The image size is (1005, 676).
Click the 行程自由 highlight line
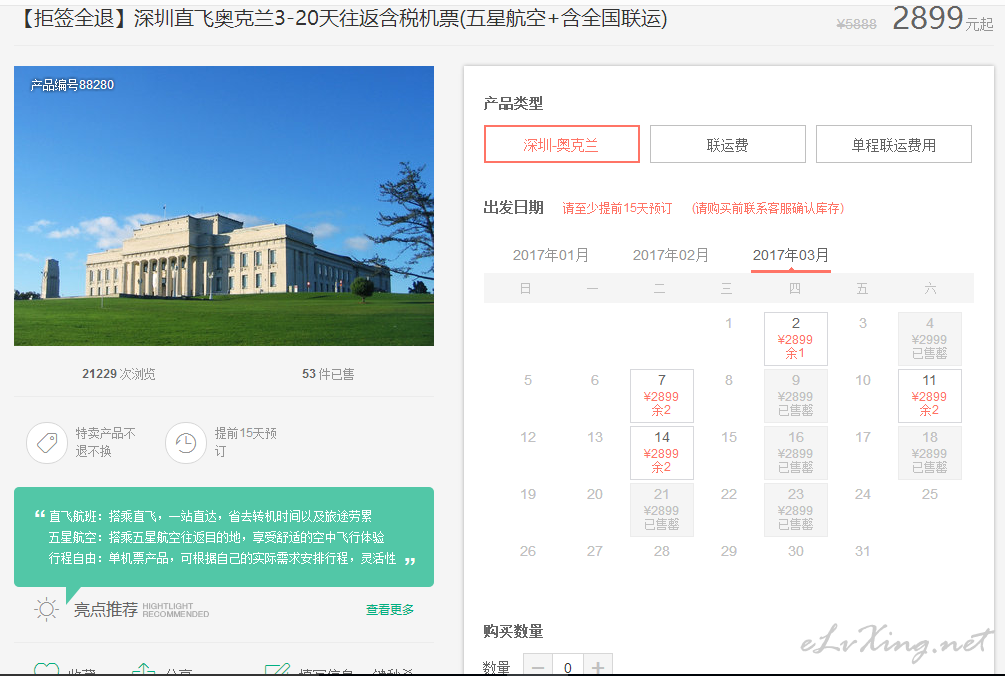tap(222, 558)
